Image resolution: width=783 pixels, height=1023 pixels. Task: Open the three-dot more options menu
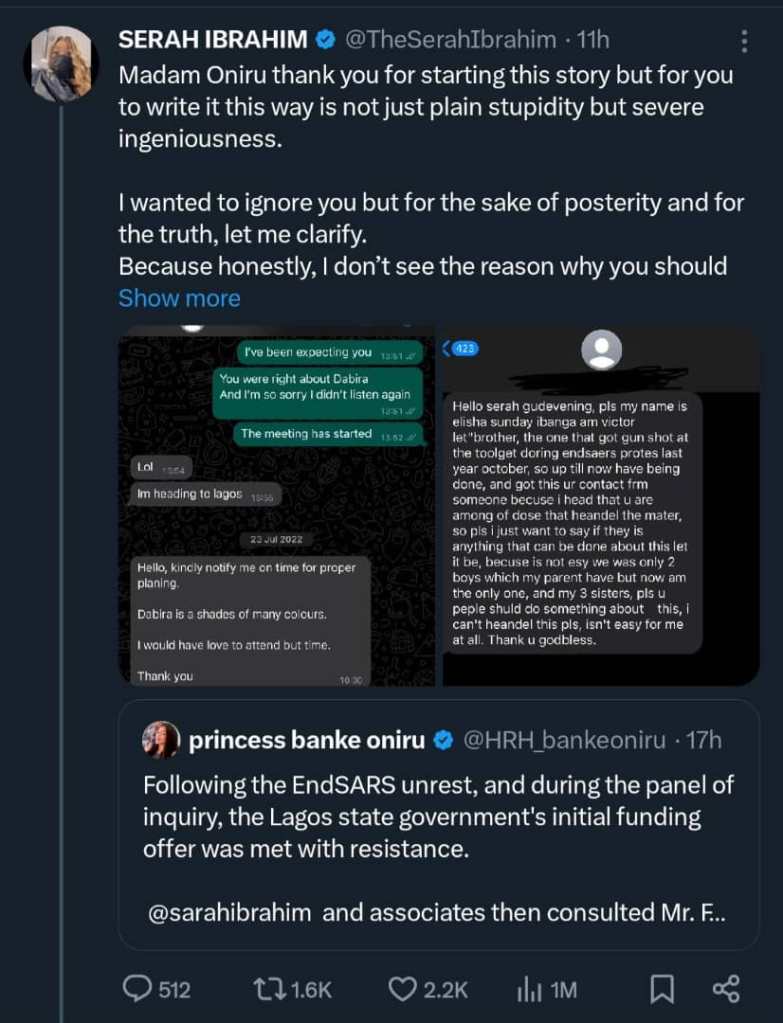(x=743, y=41)
